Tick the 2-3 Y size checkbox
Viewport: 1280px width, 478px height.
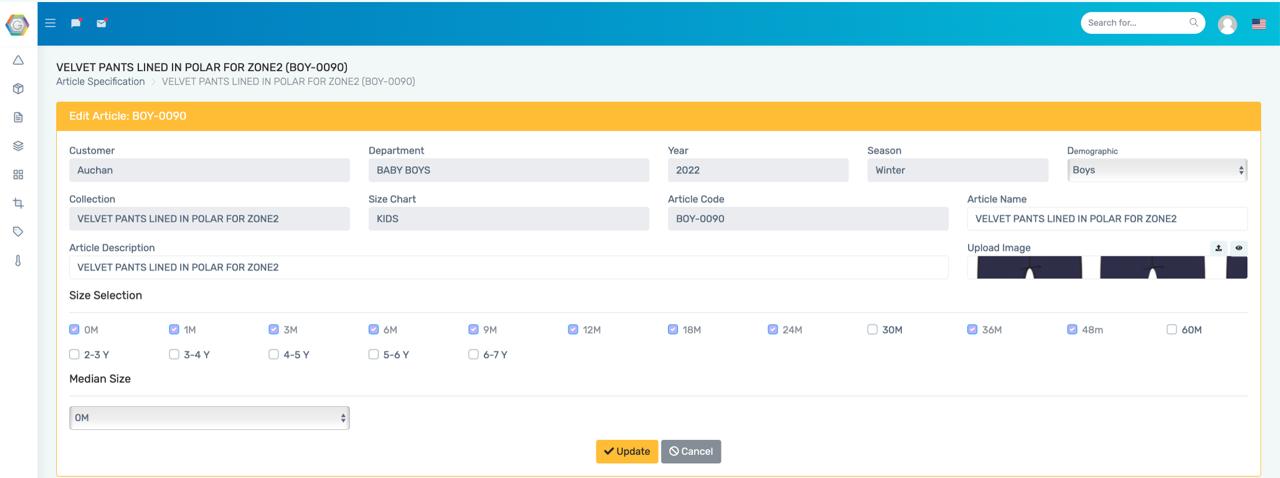click(x=75, y=354)
